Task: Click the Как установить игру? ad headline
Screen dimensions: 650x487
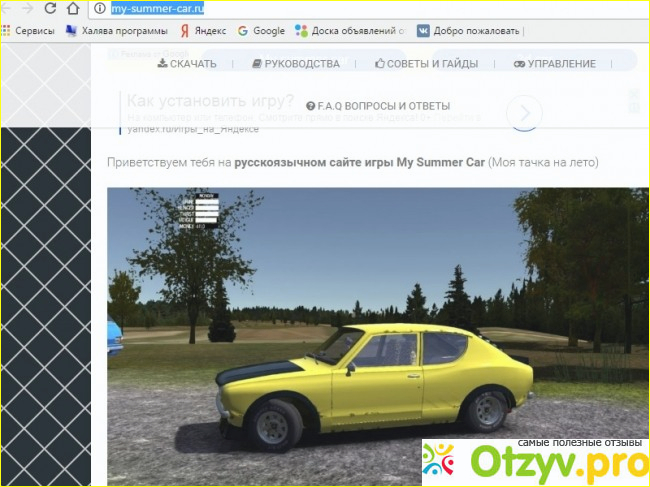Action: [210, 102]
